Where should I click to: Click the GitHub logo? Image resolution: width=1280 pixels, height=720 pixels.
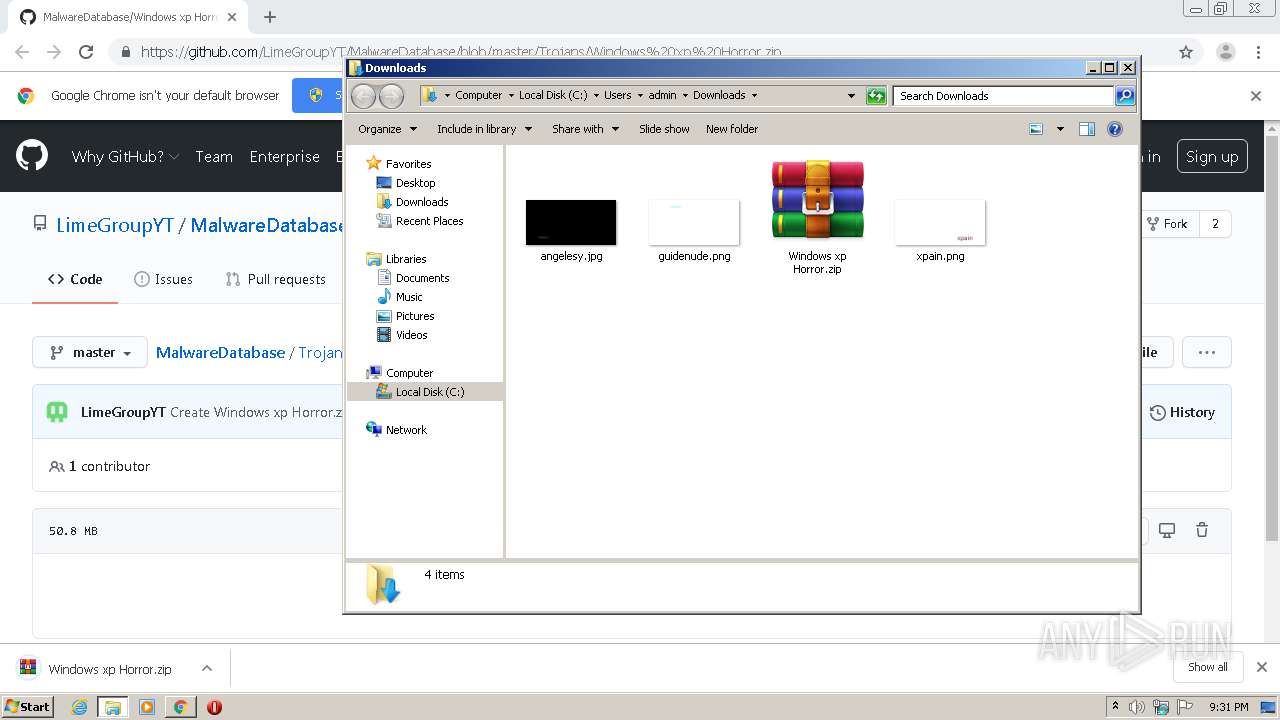coord(32,156)
